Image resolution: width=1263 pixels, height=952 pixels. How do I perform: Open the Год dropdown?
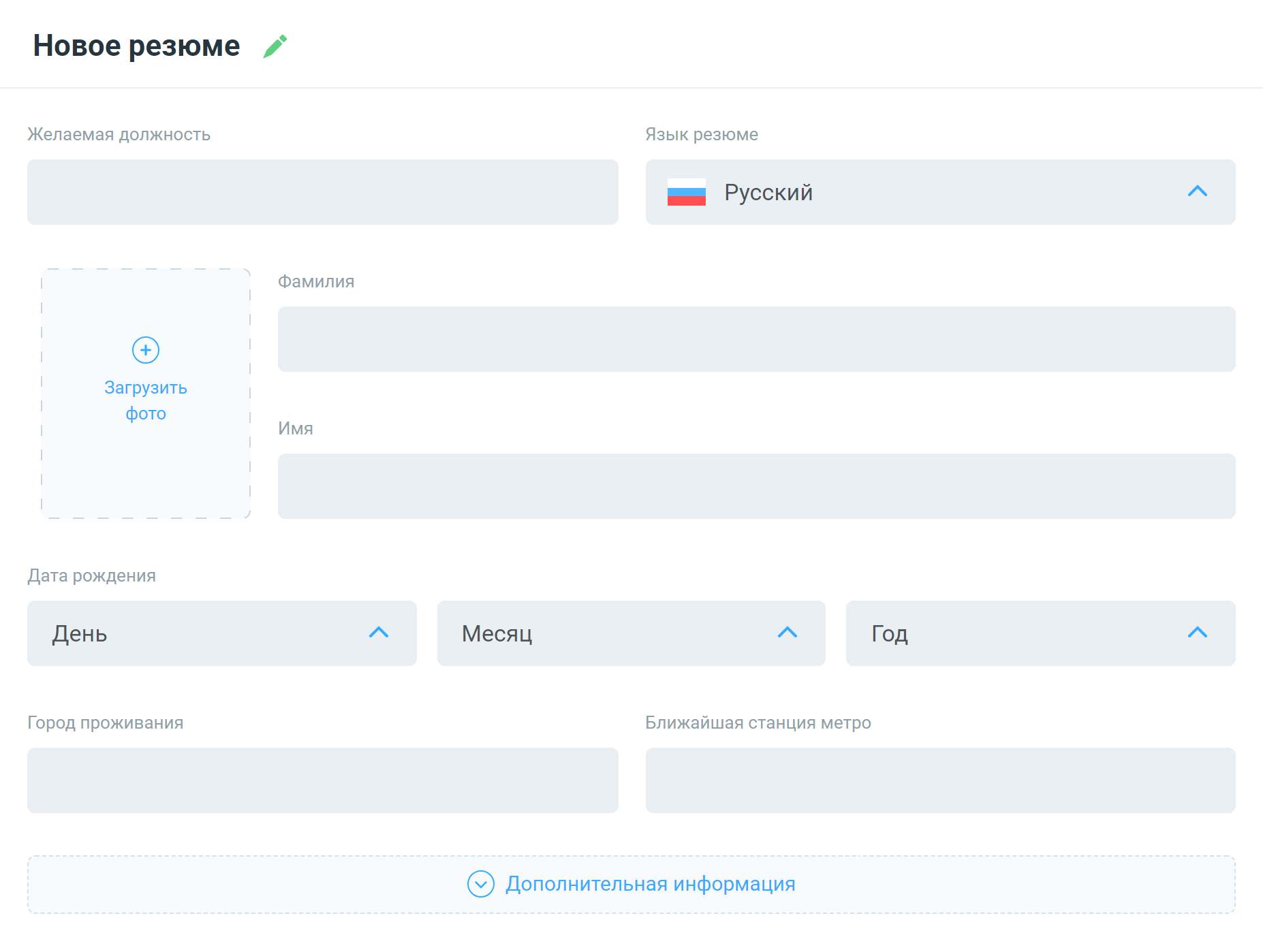click(x=1040, y=633)
